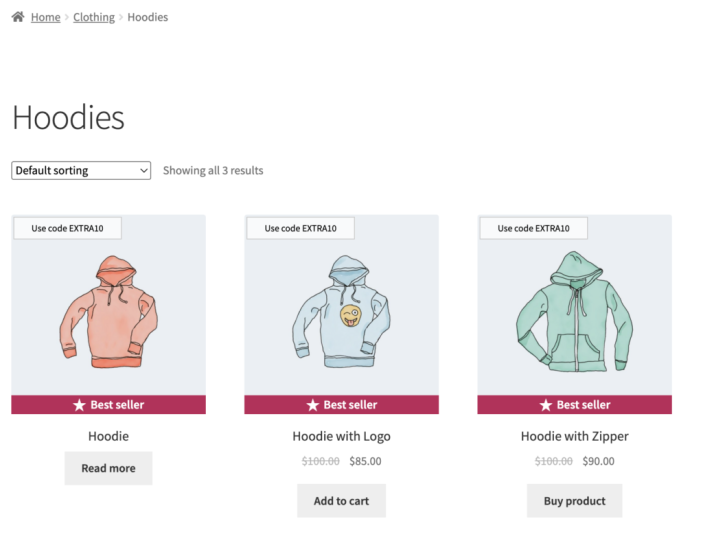This screenshot has width=703, height=541.
Task: Click Read more under Hoodie
Action: pos(108,468)
